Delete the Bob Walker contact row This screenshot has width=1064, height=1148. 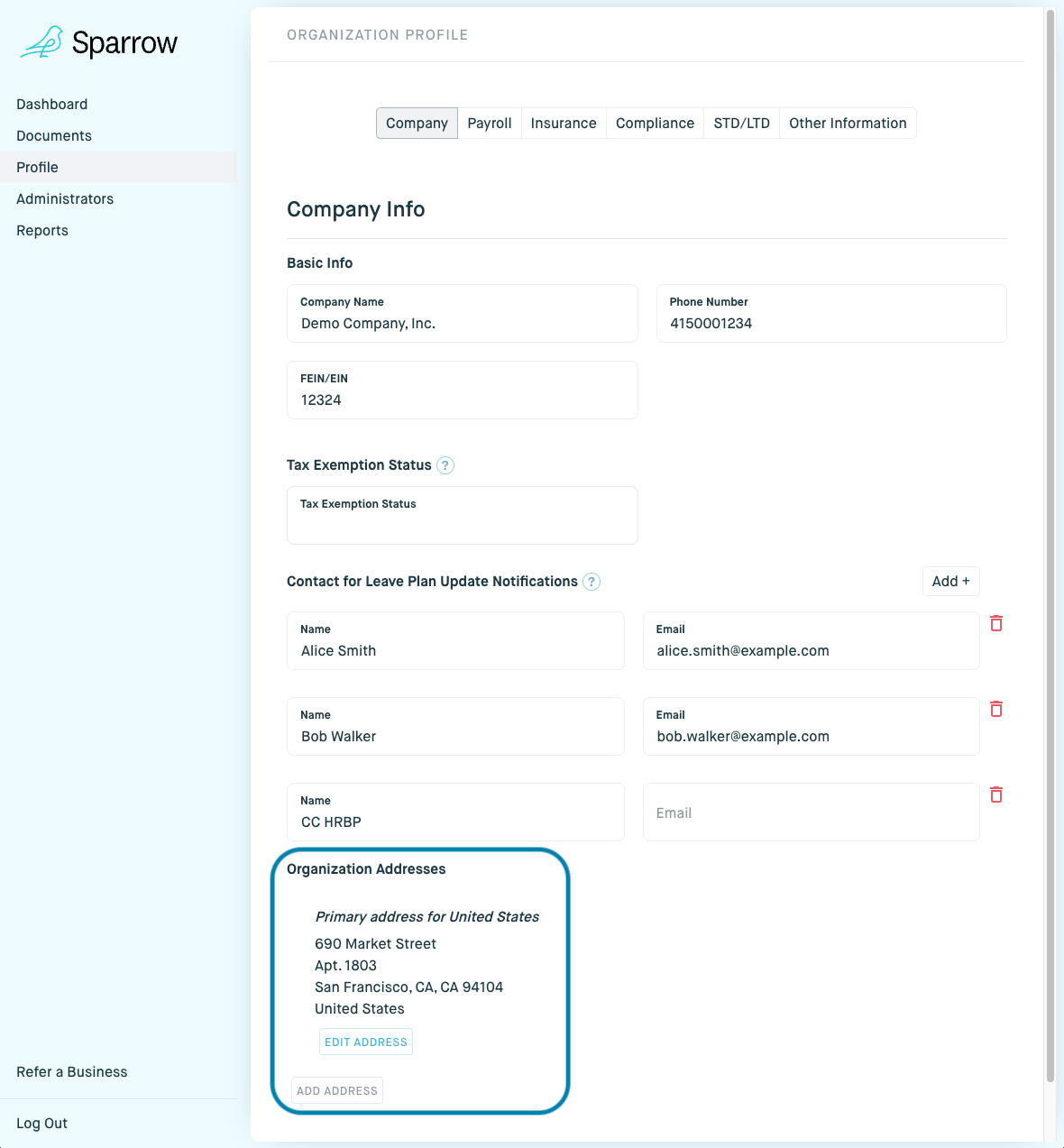pos(996,709)
